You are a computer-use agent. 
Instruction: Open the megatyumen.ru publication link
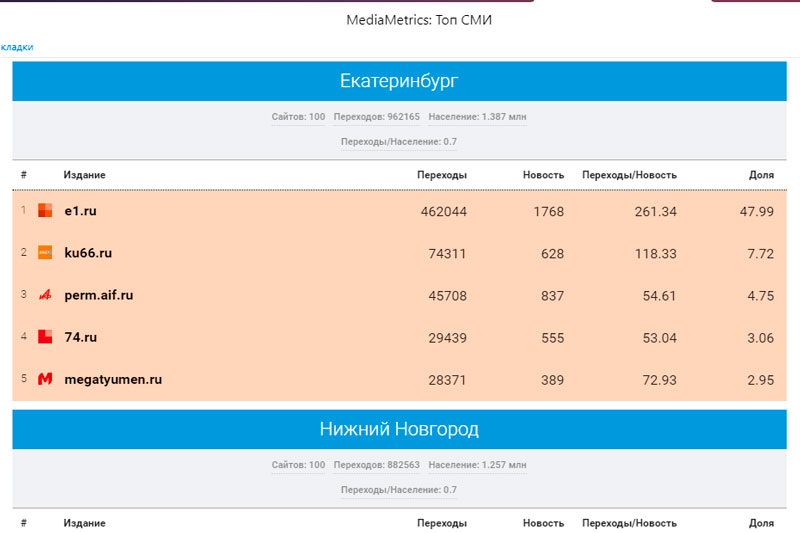(x=113, y=379)
